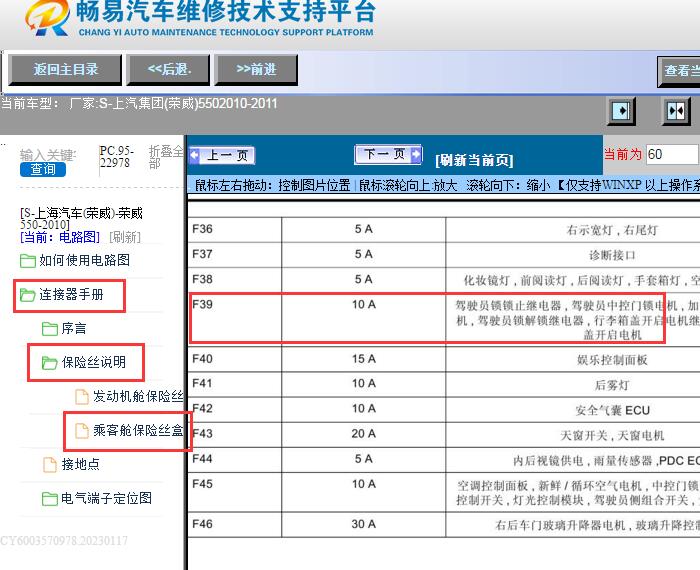This screenshot has width=700, height=570.
Task: Click the PC.95-22978 text
Action: (x=117, y=157)
